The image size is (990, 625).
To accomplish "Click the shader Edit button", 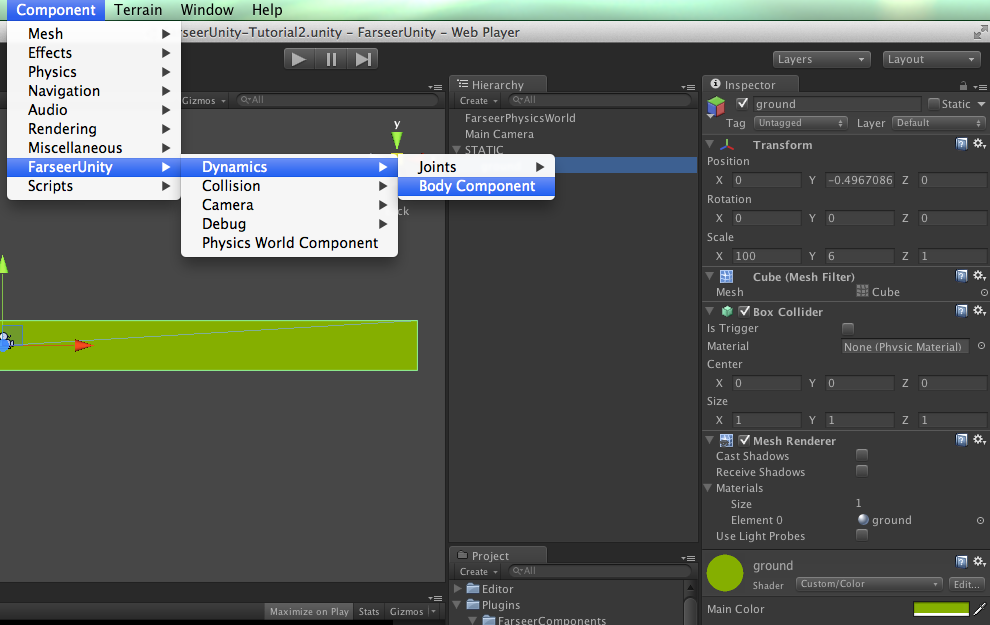I will (967, 584).
